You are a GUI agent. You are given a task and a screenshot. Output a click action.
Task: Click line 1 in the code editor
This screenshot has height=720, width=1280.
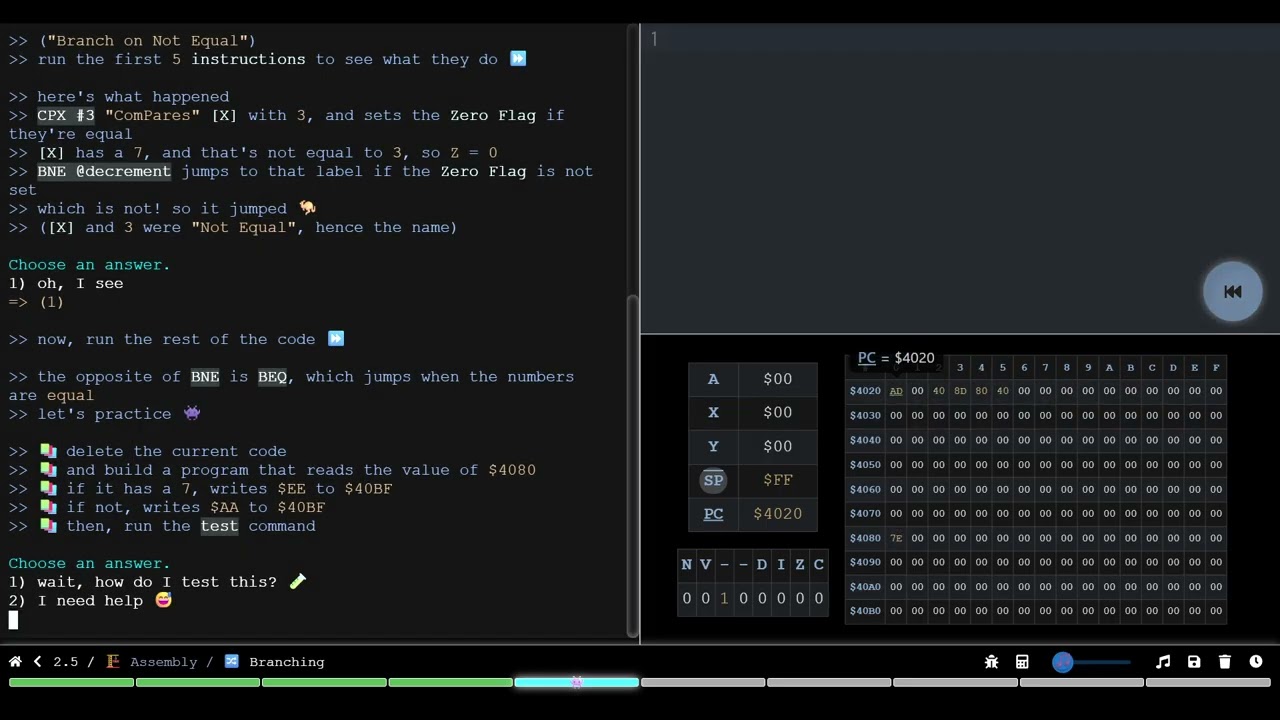pos(960,40)
